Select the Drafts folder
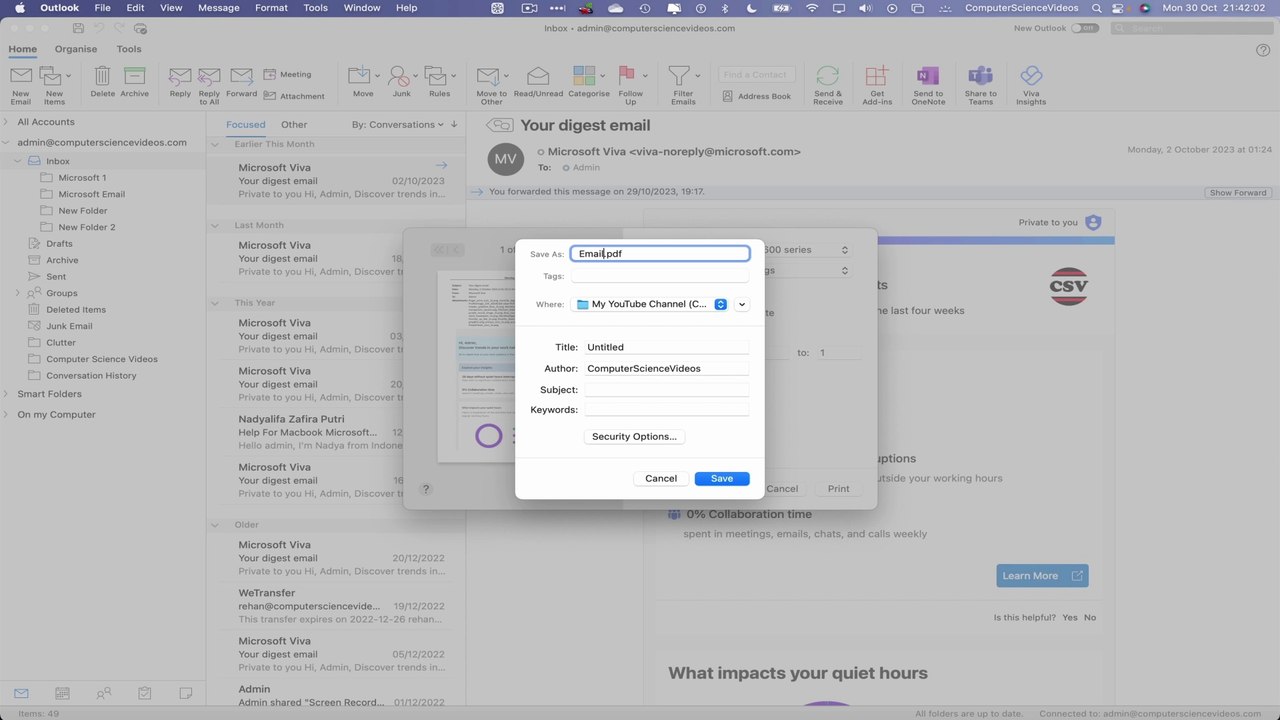The height and width of the screenshot is (720, 1280). 59,243
